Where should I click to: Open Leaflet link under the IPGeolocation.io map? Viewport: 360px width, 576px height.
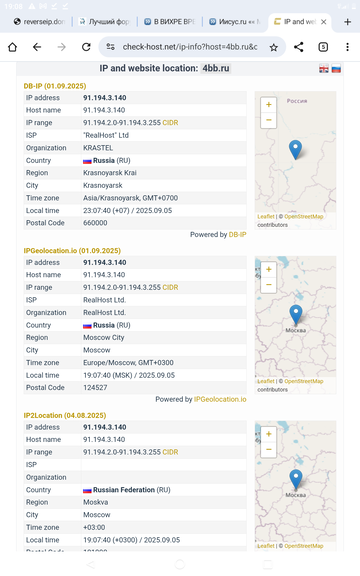pos(266,381)
